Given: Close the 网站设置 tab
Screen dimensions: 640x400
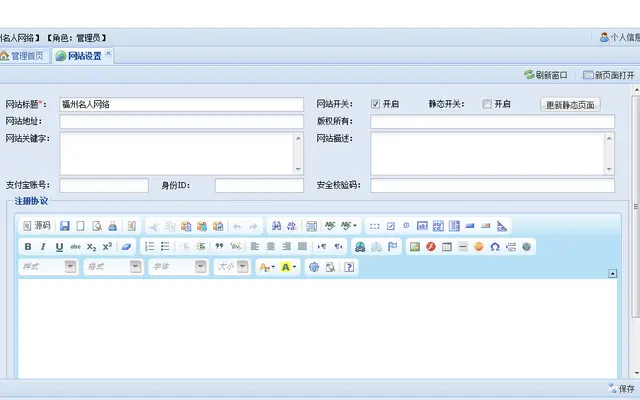Looking at the screenshot, I should pyautogui.click(x=108, y=53).
